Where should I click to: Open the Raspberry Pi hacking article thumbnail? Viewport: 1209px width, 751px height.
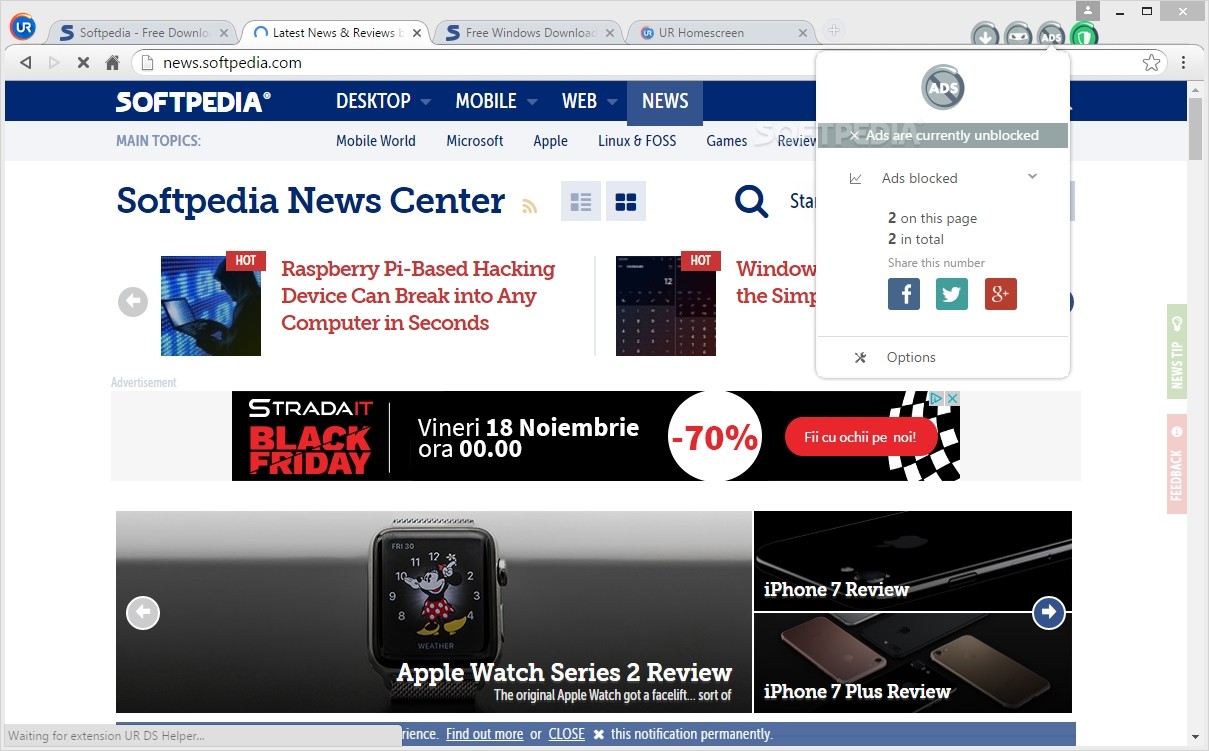click(211, 306)
